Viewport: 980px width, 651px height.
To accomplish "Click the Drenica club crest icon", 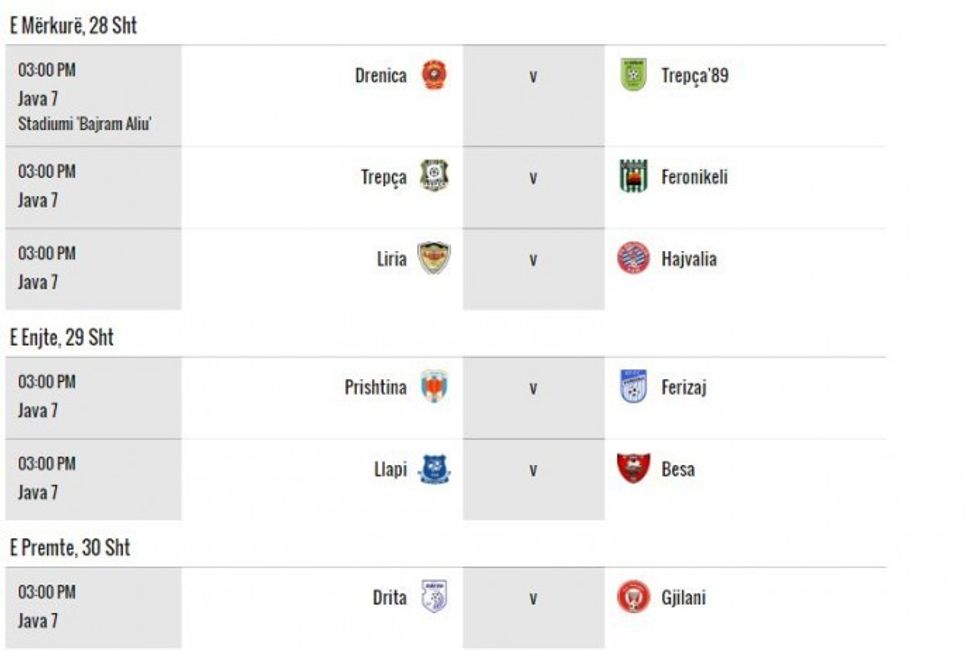I will point(434,75).
